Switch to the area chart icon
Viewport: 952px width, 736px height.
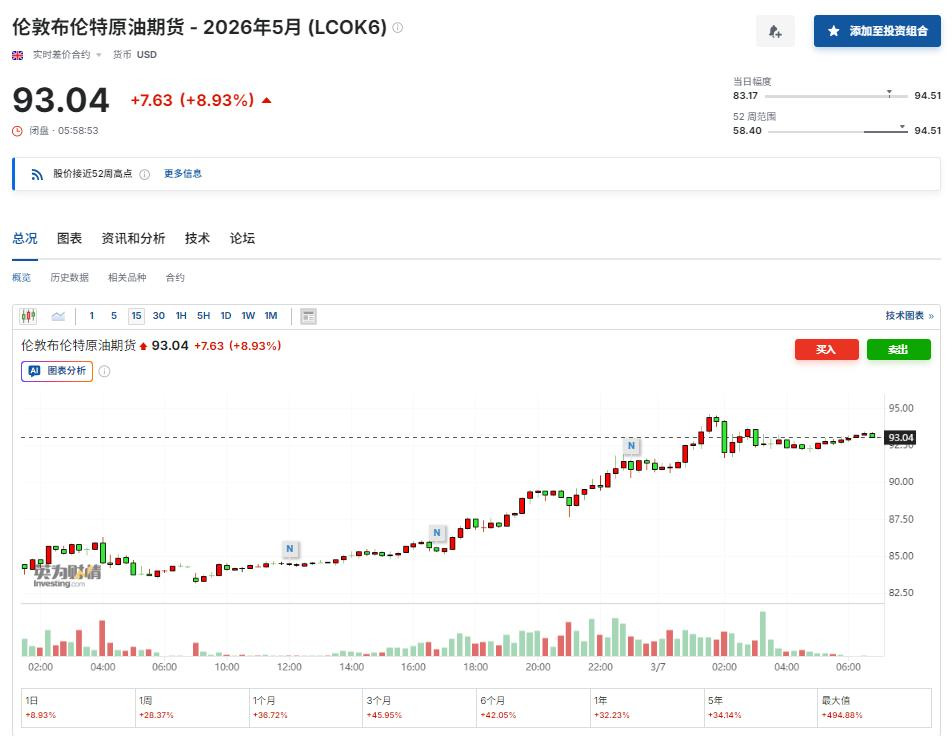[x=58, y=316]
